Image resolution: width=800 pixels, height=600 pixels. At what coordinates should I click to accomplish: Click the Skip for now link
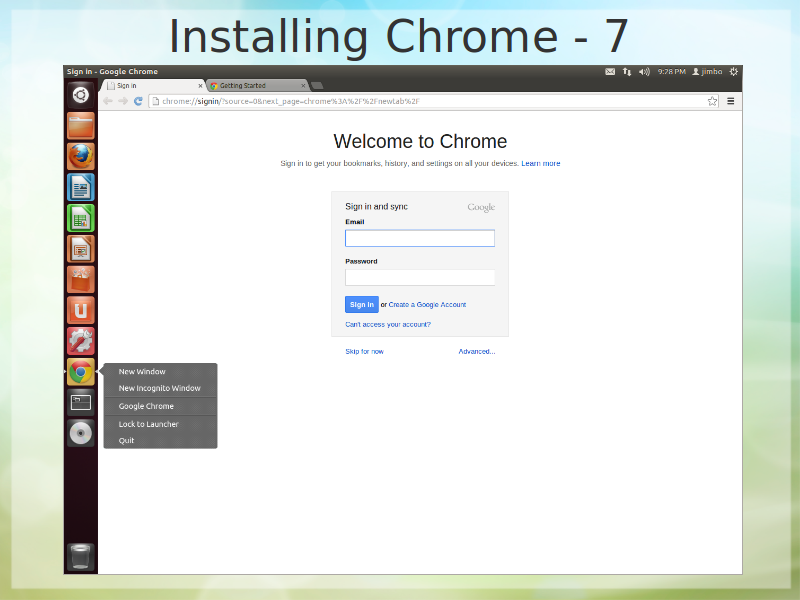coord(364,352)
